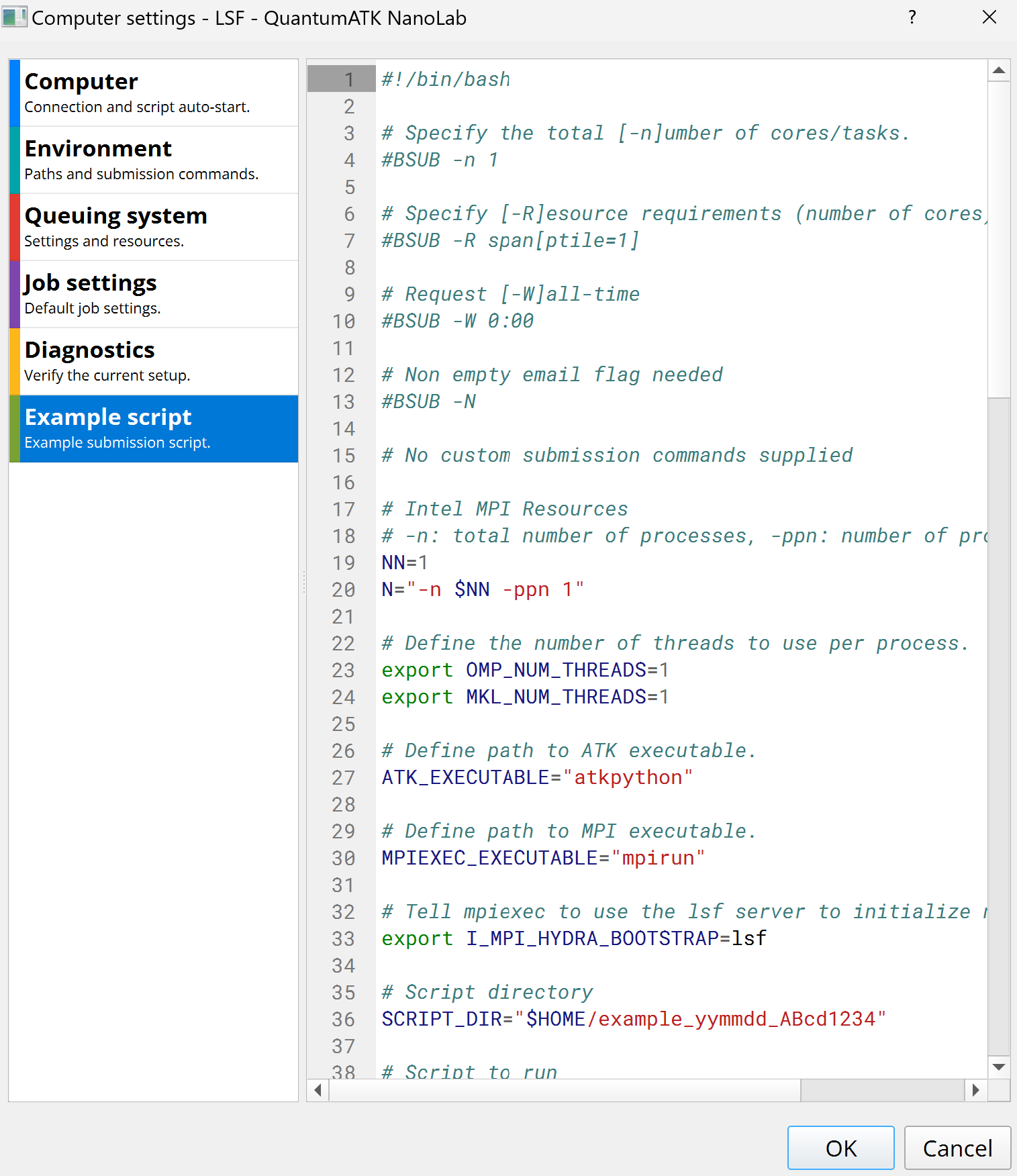
Task: Click the '#!/bin/bash' line
Action: pyautogui.click(x=446, y=79)
